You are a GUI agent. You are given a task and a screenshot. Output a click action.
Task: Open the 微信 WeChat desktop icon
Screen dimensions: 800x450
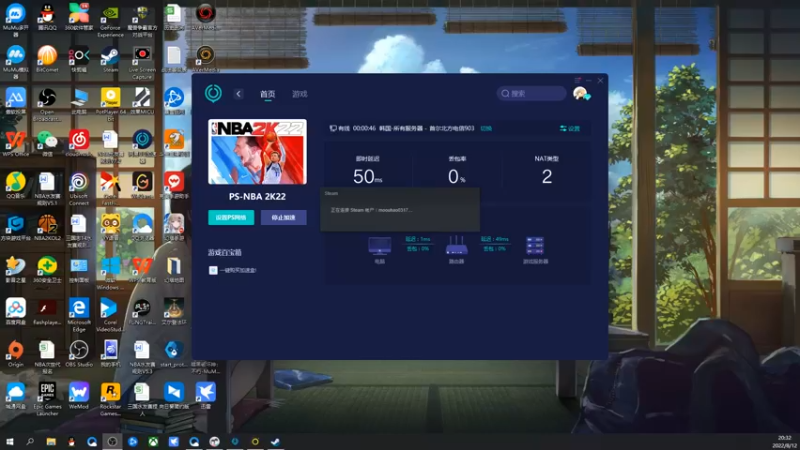coord(47,143)
